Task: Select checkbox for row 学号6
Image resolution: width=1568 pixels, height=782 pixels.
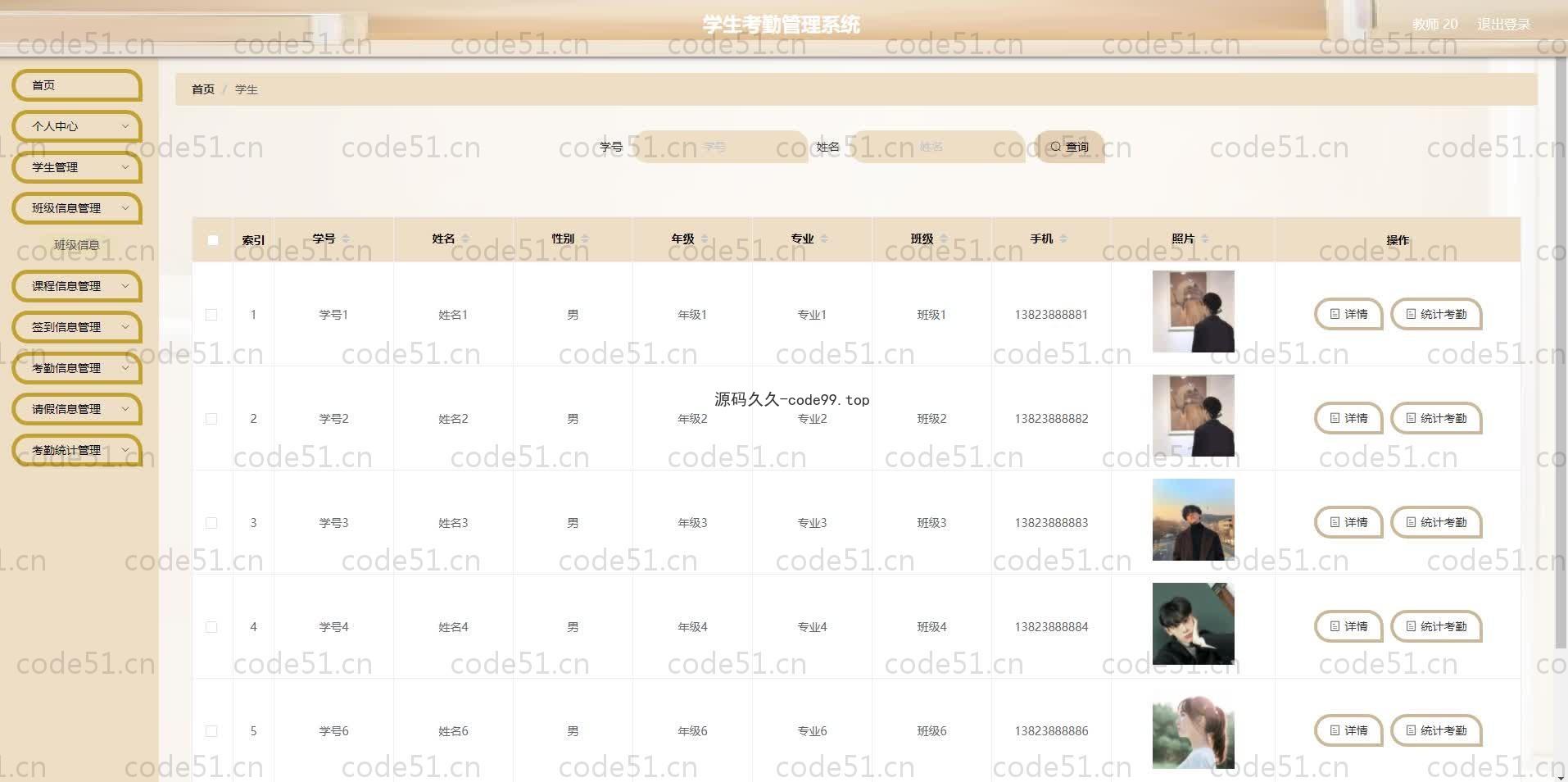Action: [x=211, y=731]
